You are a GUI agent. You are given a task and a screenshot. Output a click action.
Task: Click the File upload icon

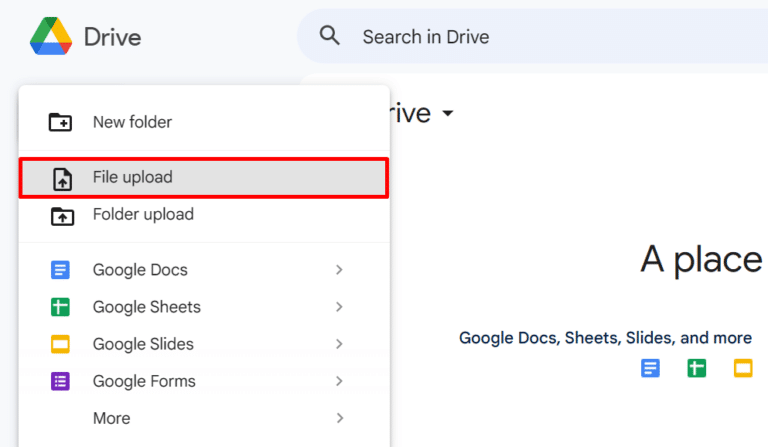point(61,178)
